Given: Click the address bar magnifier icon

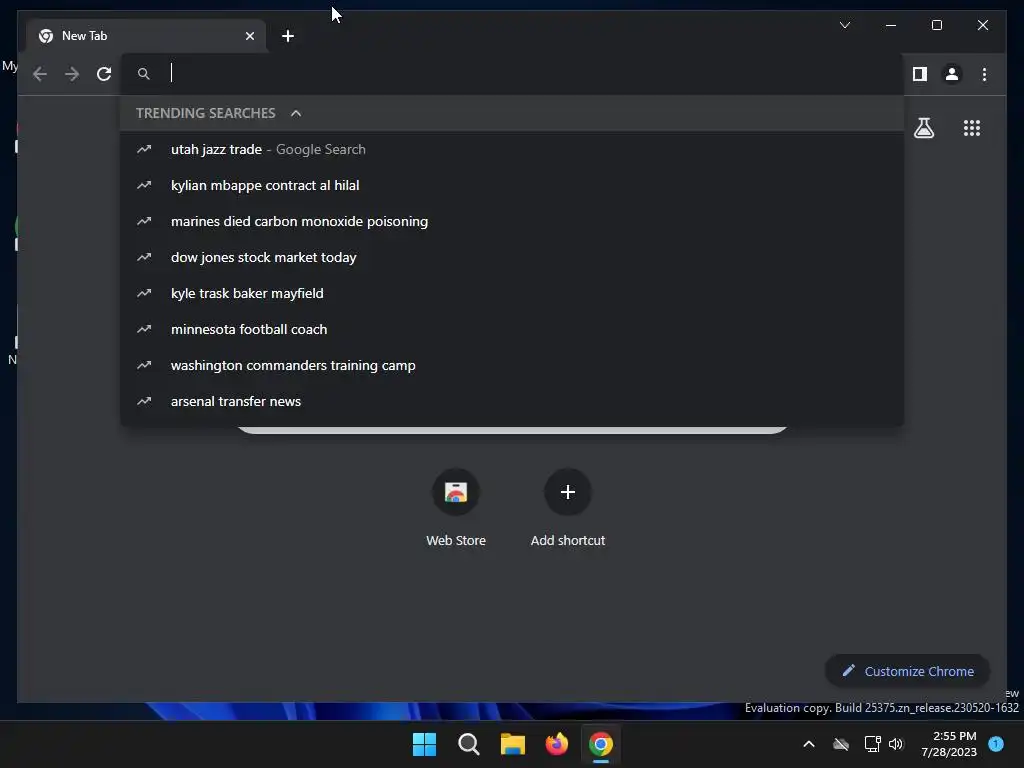Looking at the screenshot, I should 144,74.
